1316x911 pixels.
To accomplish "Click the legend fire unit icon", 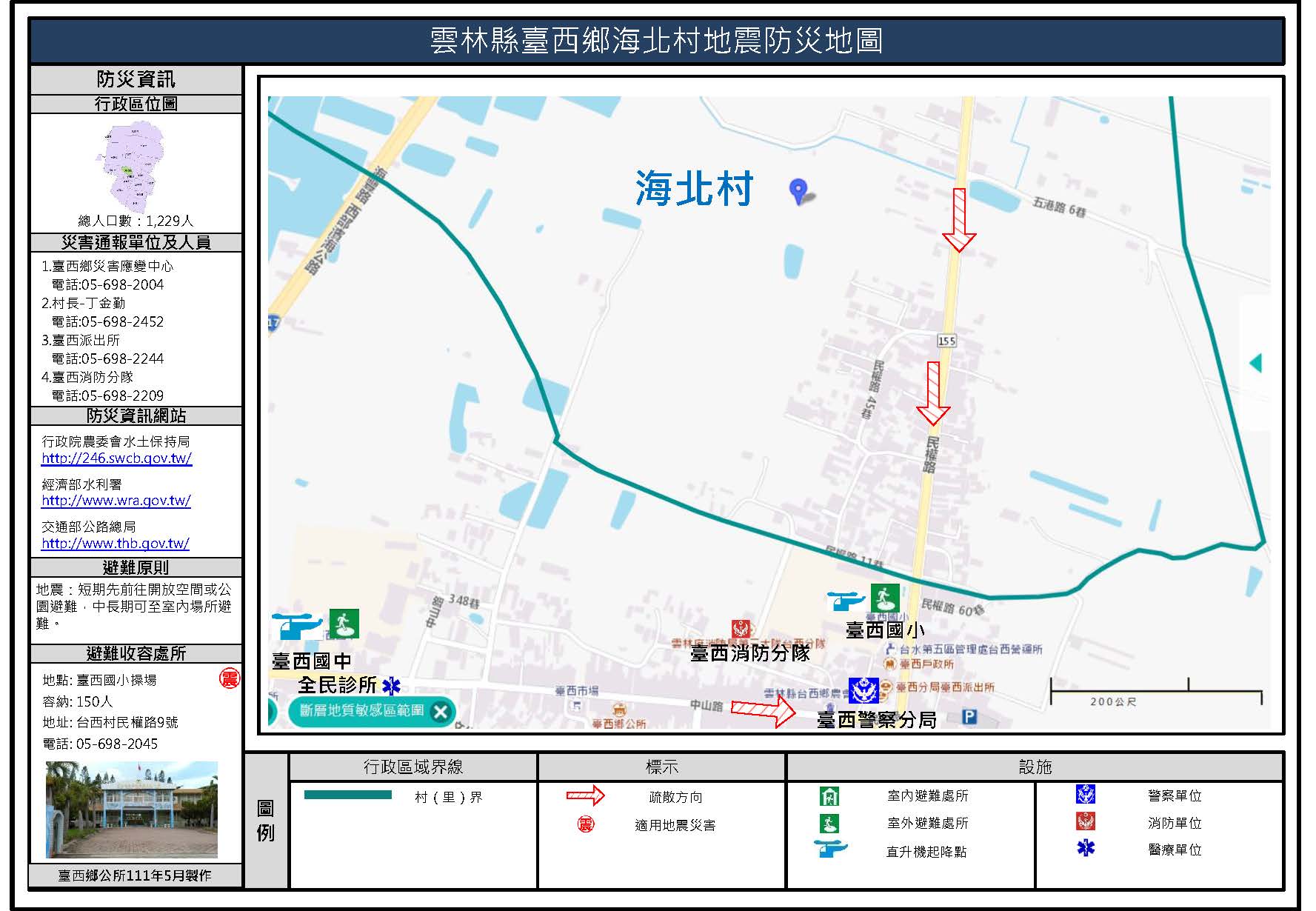I will click(1086, 821).
